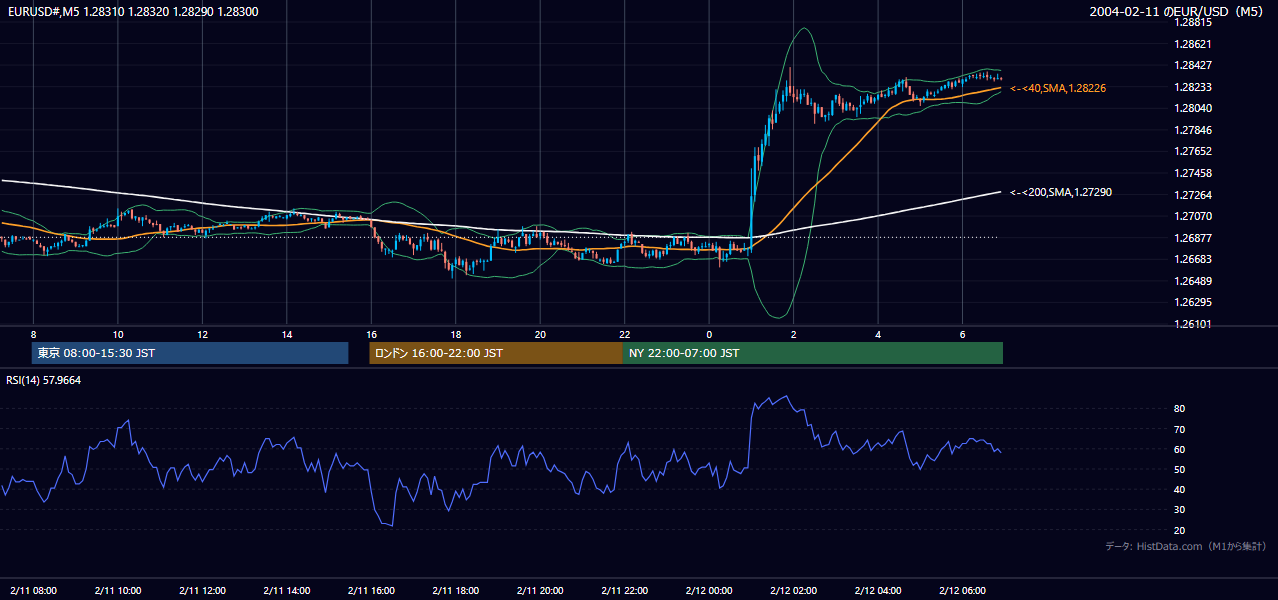Click price axis label 1.26489

(1192, 281)
